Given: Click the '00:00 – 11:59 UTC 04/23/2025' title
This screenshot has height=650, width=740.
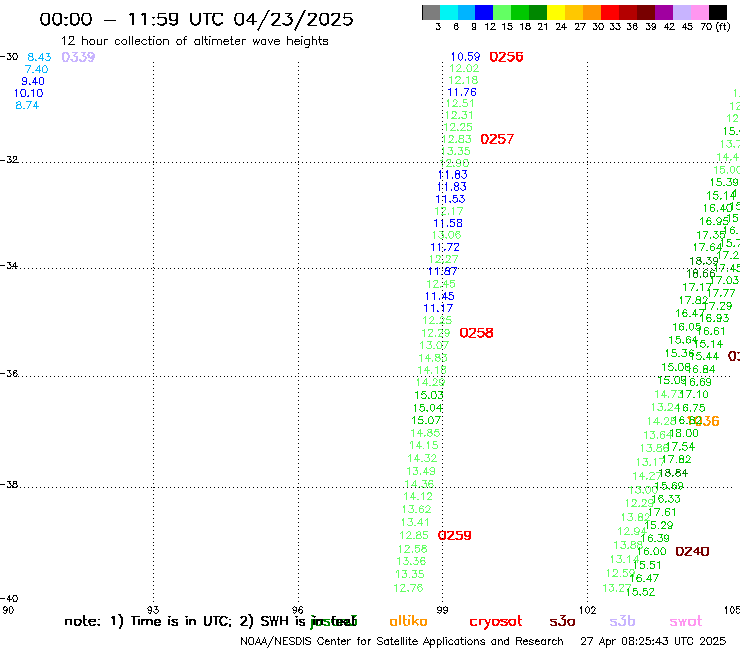Looking at the screenshot, I should point(196,19).
